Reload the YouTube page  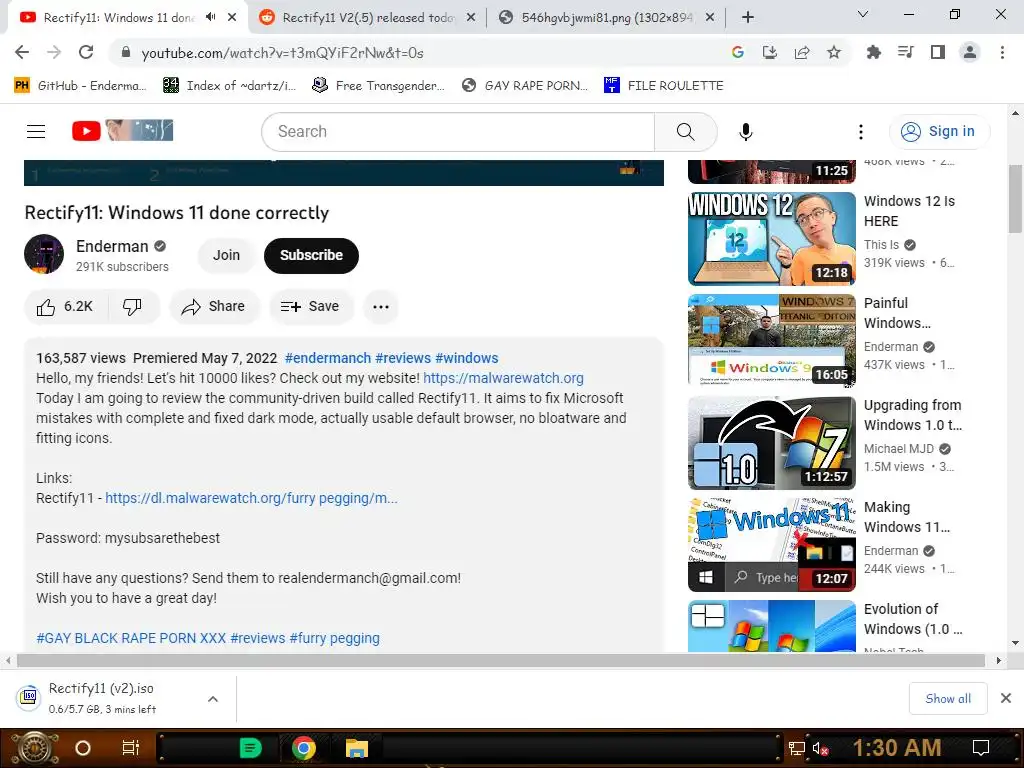86,52
